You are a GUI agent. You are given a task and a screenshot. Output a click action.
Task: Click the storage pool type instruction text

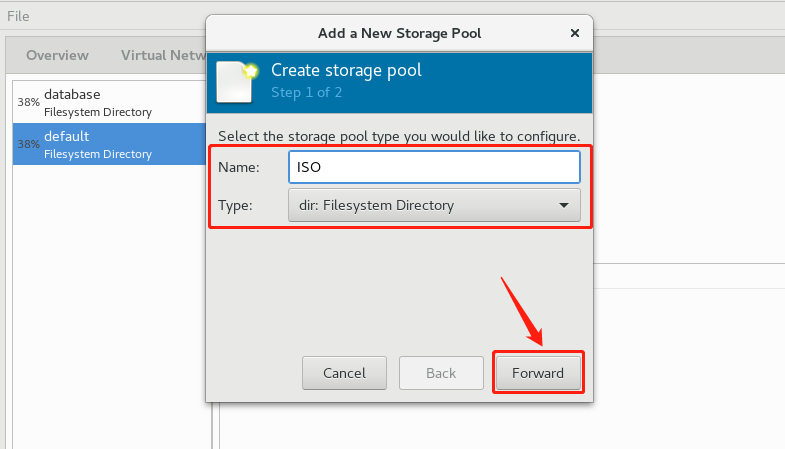tap(399, 135)
